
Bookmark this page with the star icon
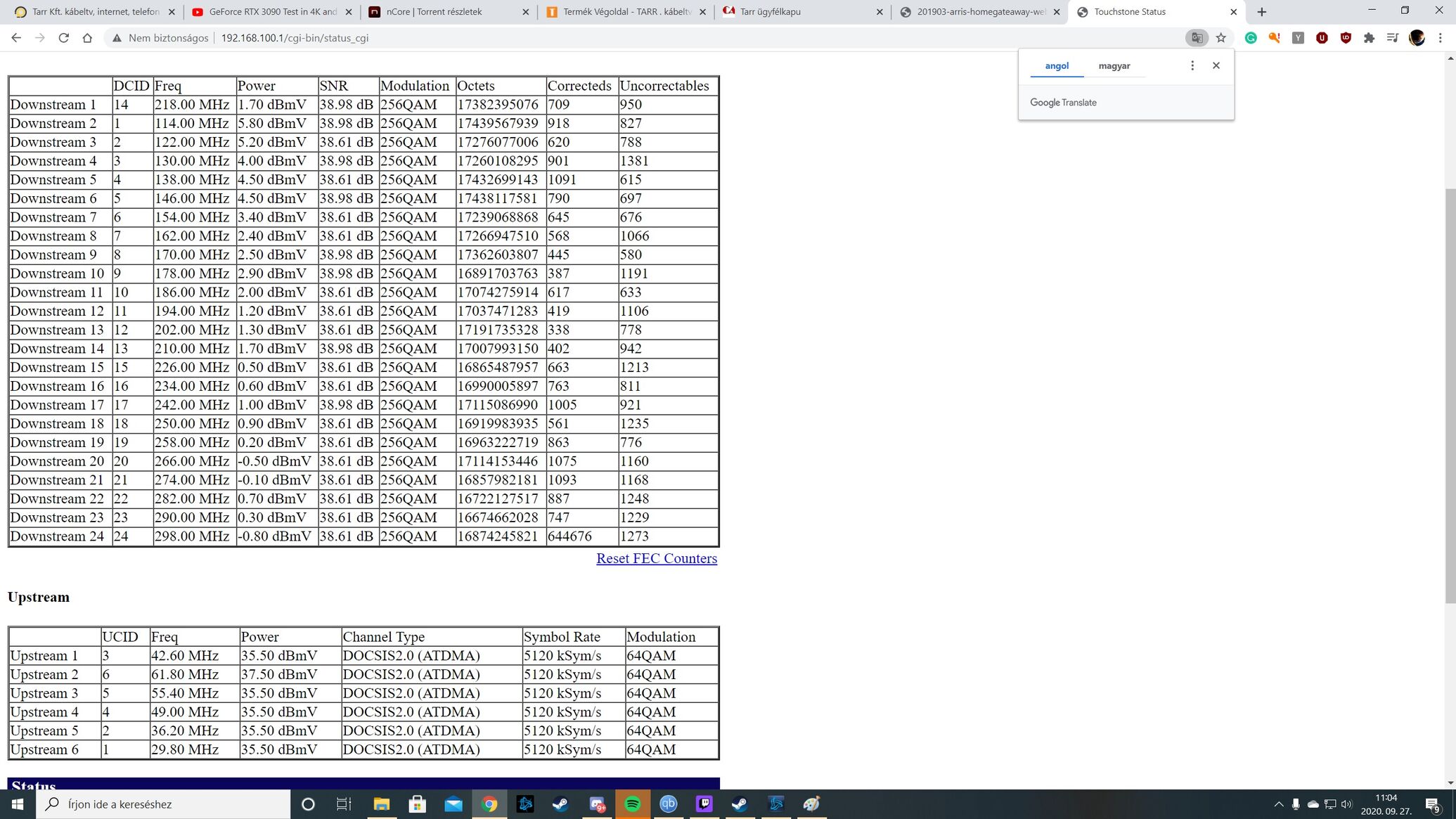(x=1221, y=38)
